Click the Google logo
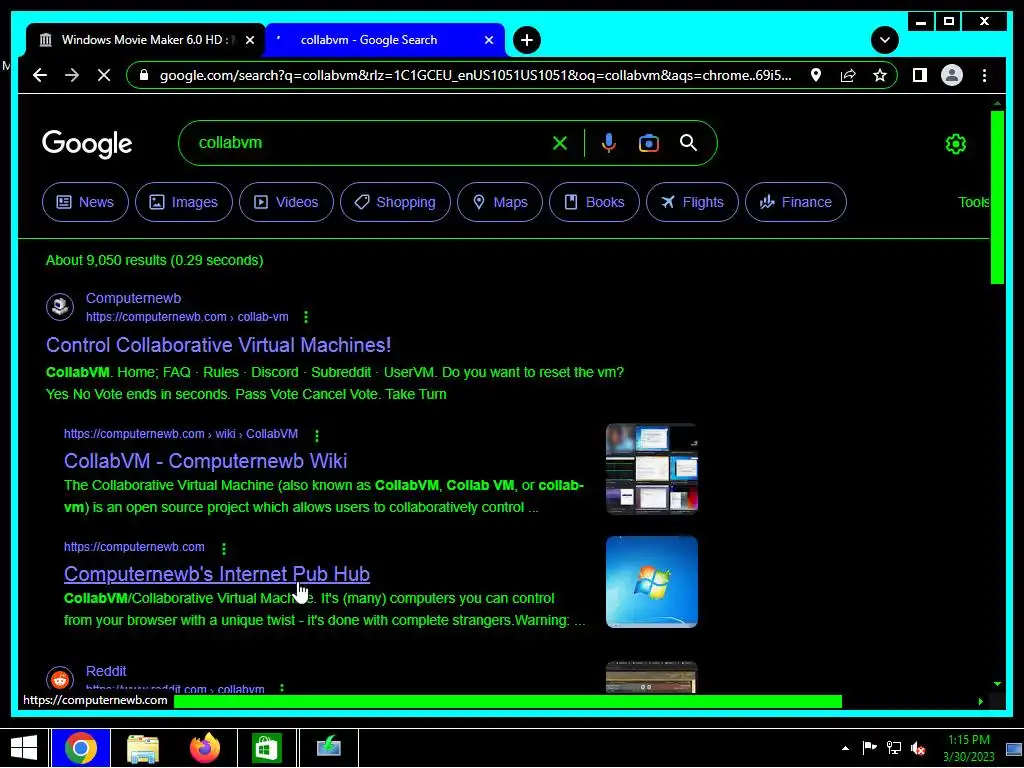Screen dimensions: 1024x768 (x=87, y=144)
